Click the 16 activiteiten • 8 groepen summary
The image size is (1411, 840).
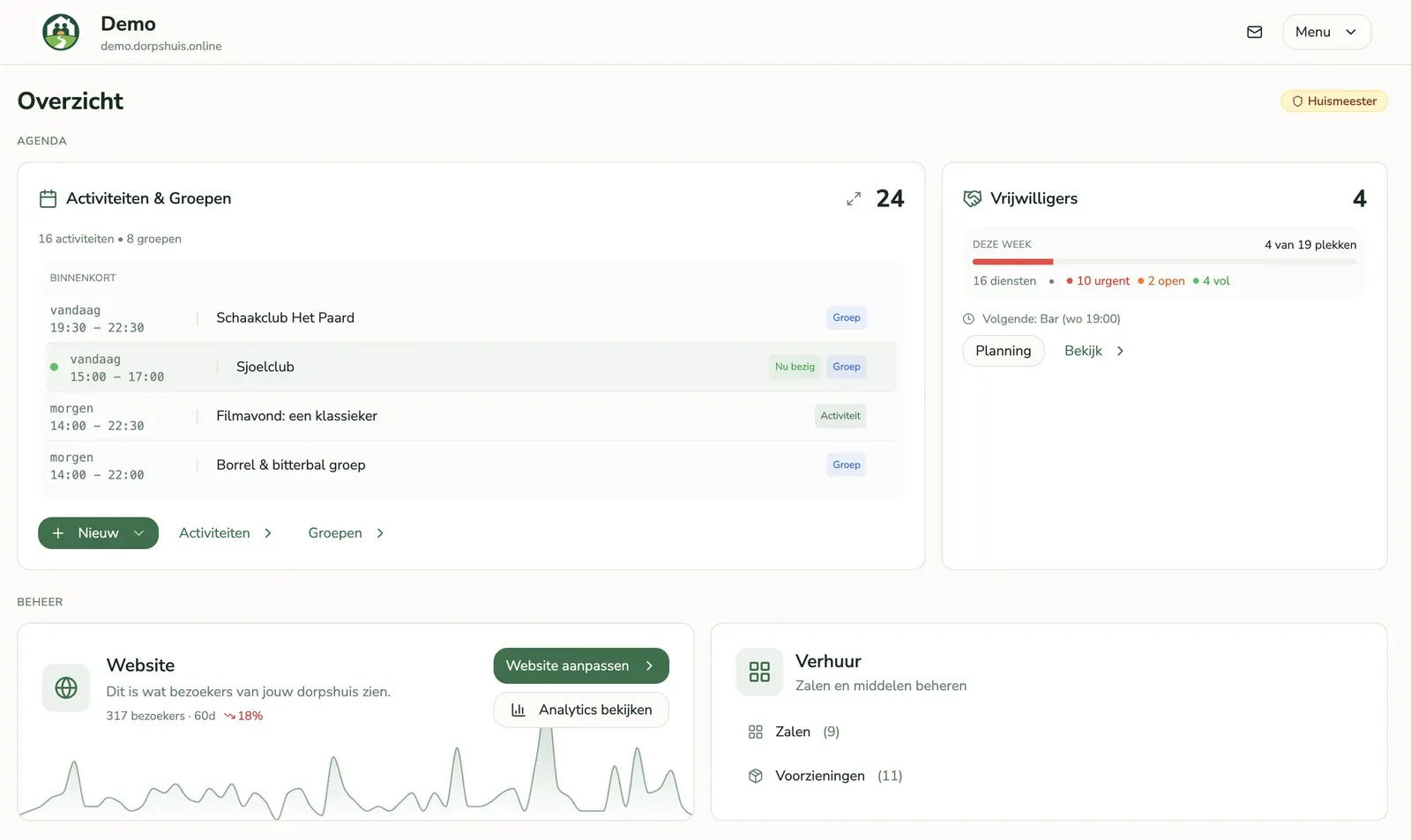tap(109, 239)
